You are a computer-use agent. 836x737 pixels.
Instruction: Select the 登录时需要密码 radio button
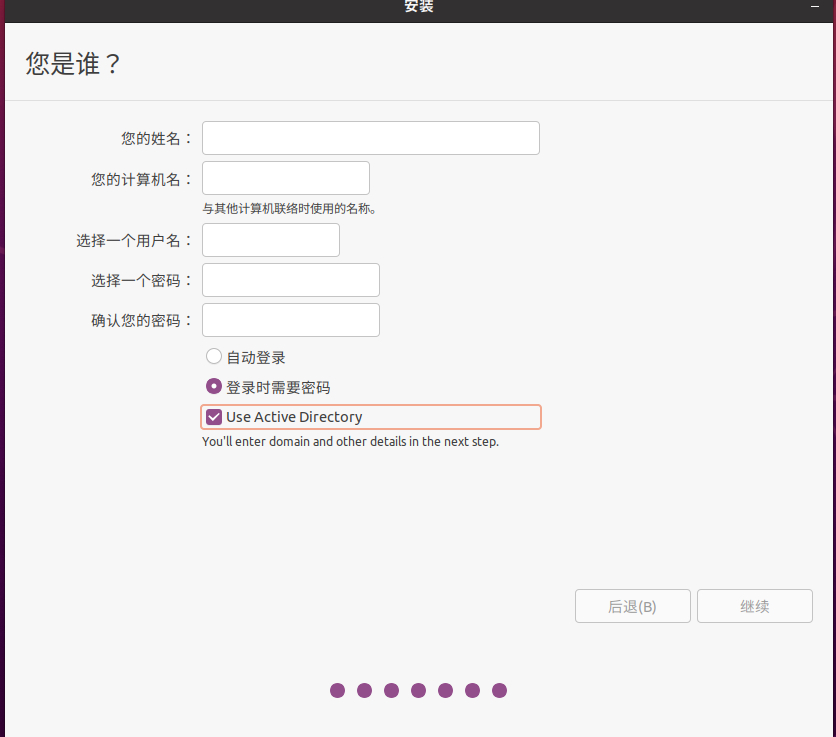tap(214, 386)
